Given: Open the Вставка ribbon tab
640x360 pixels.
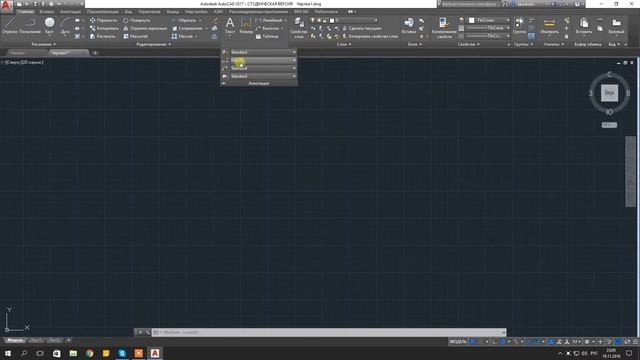Looking at the screenshot, I should (x=47, y=12).
